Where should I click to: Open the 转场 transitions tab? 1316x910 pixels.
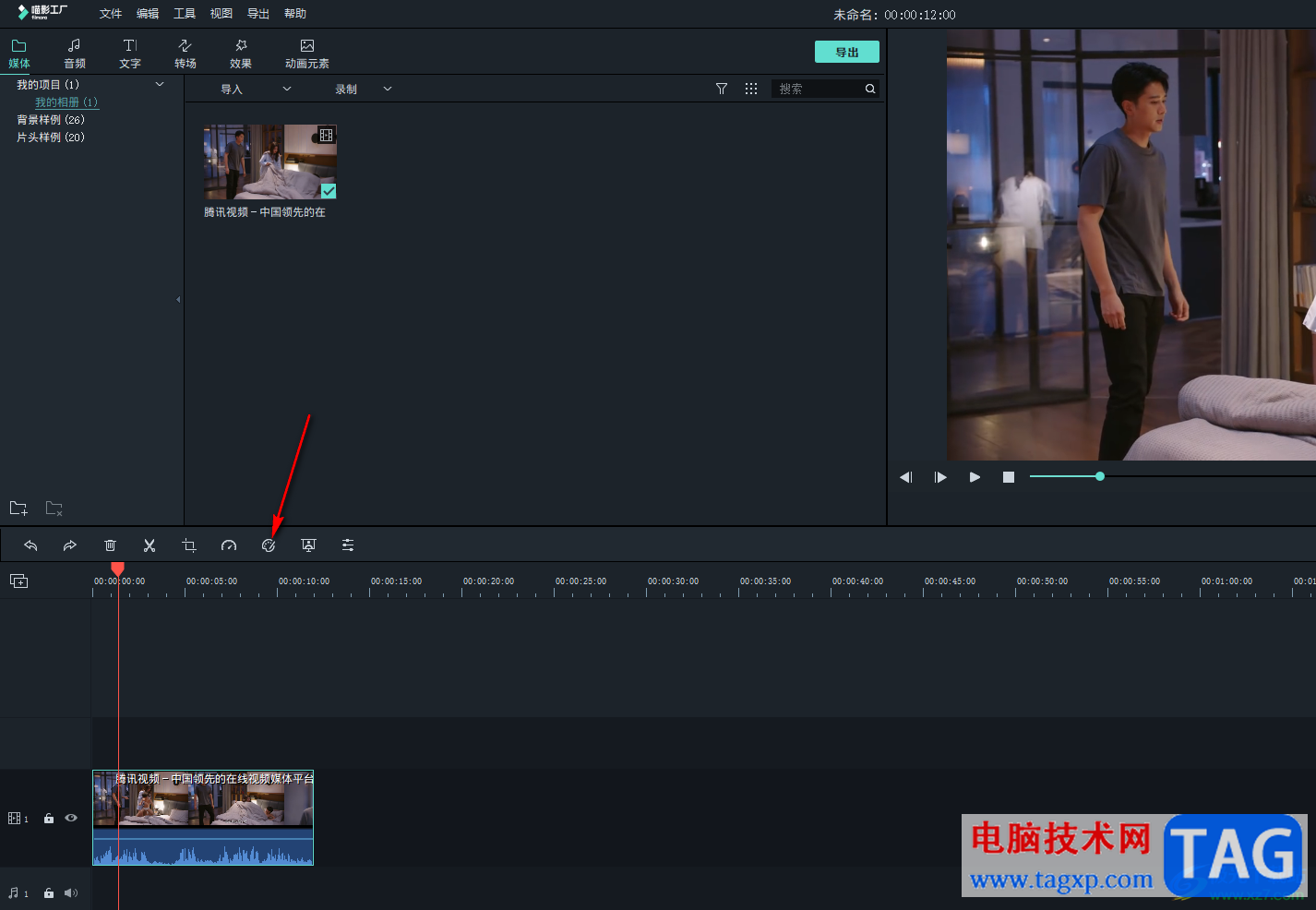point(185,54)
